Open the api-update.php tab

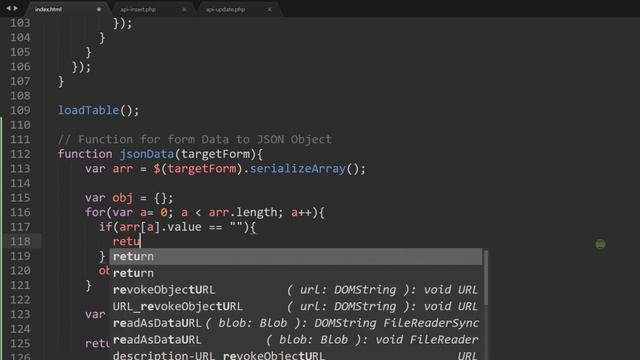[x=225, y=9]
